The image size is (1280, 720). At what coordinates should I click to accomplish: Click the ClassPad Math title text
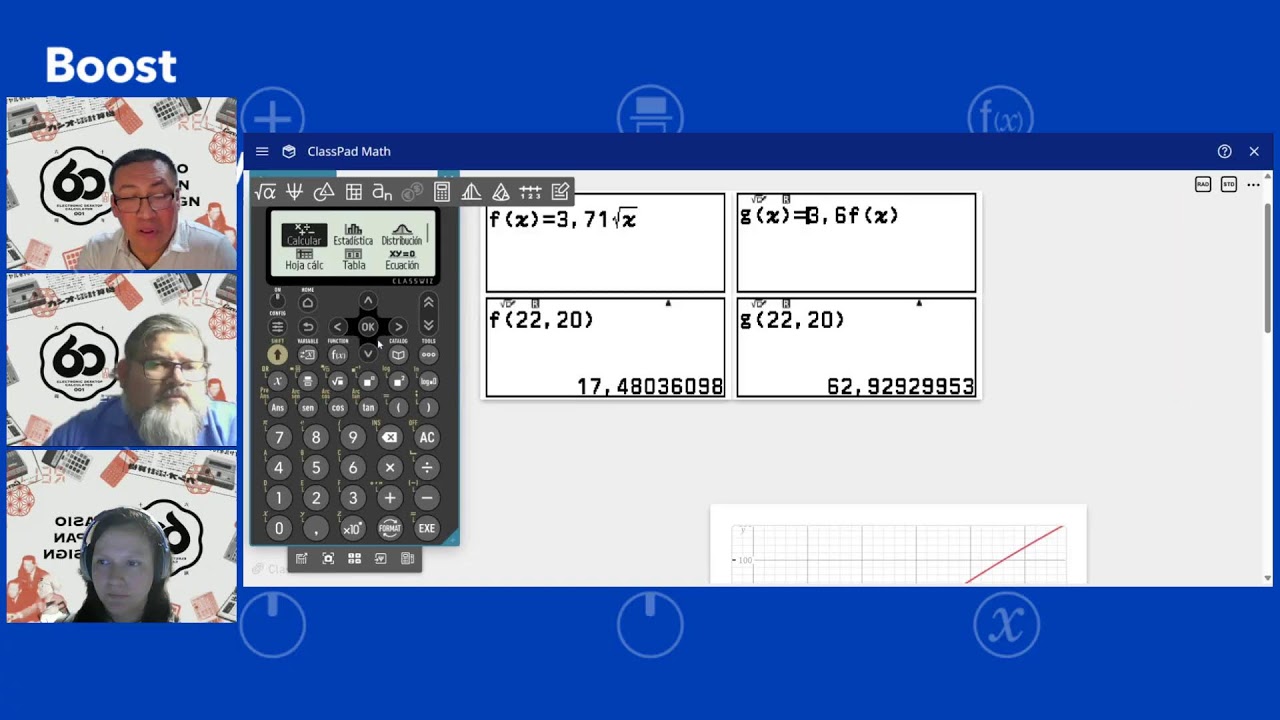click(x=349, y=151)
